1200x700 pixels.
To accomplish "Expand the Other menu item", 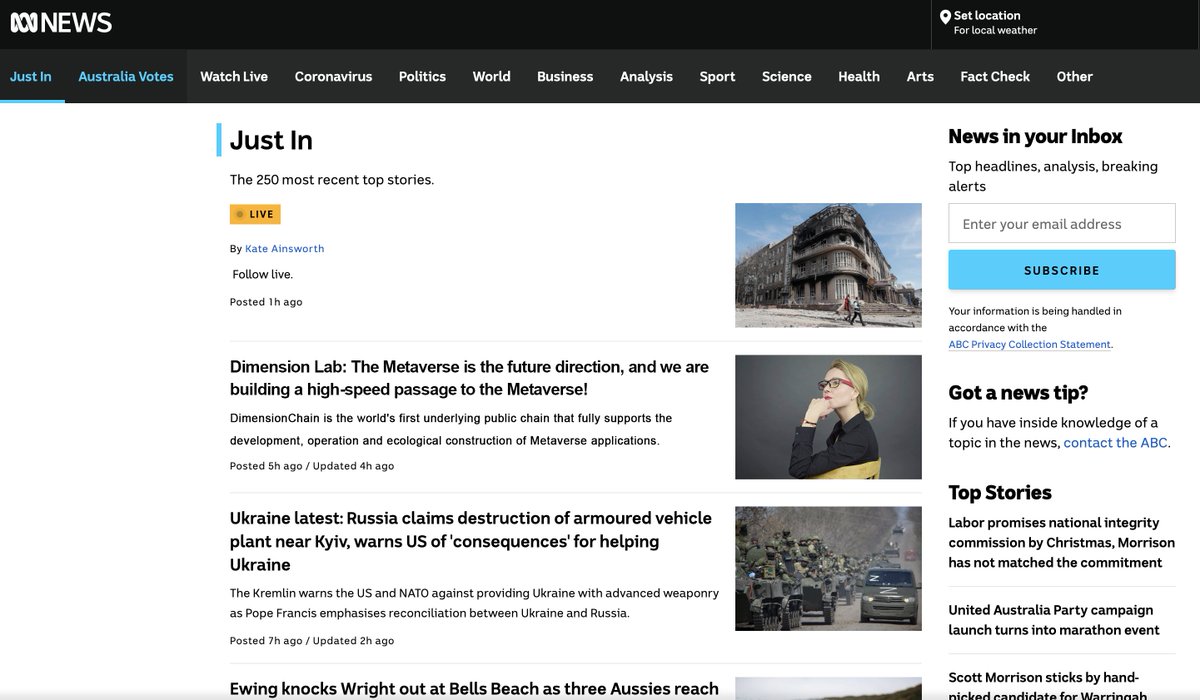I will (1075, 76).
